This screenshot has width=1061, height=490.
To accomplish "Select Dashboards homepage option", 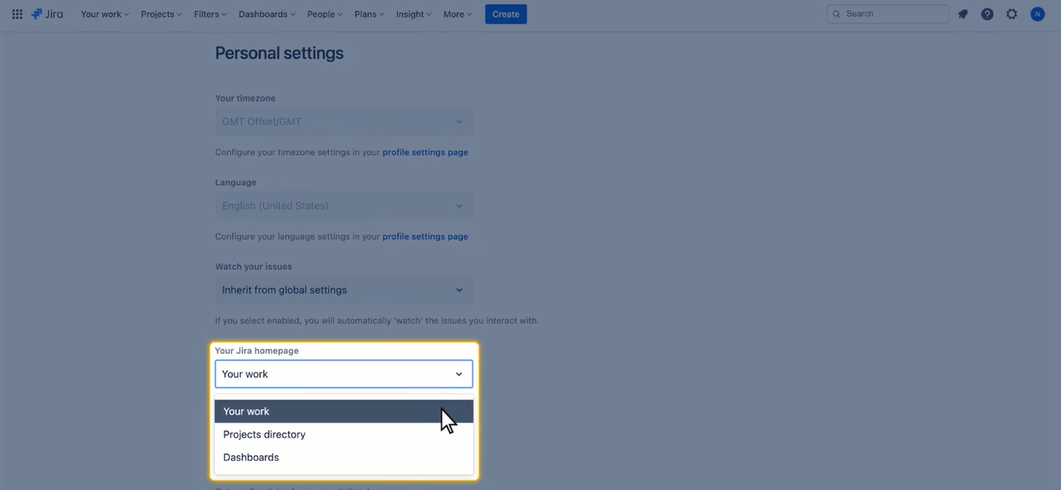I will point(344,458).
